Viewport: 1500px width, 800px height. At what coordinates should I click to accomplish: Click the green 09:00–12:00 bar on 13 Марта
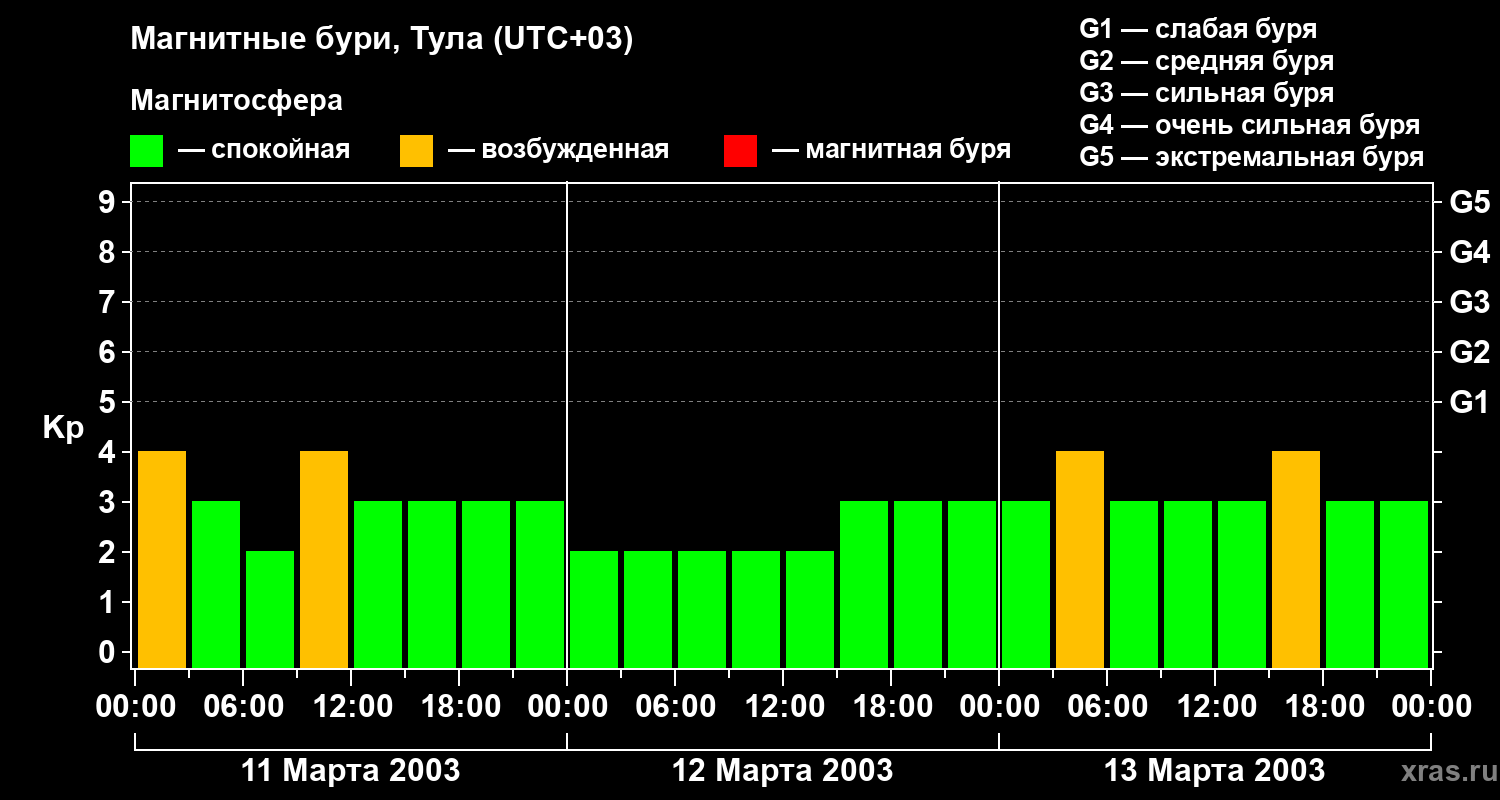click(x=1188, y=584)
